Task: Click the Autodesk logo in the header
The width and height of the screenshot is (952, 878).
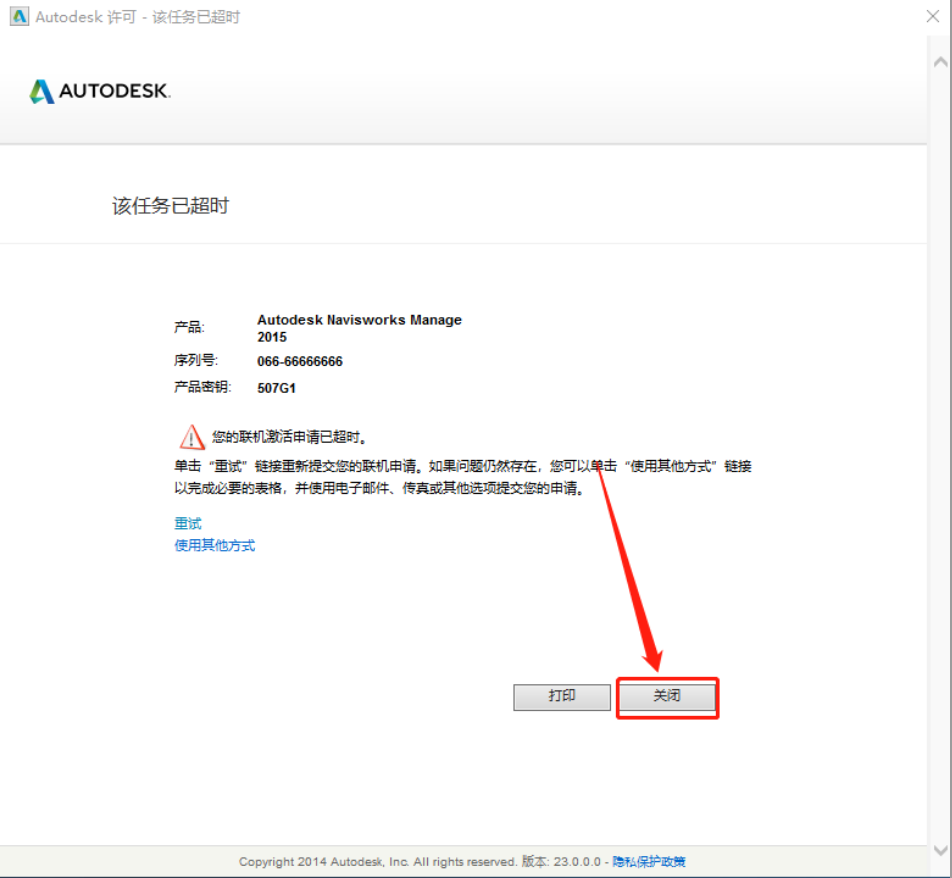Action: point(100,91)
